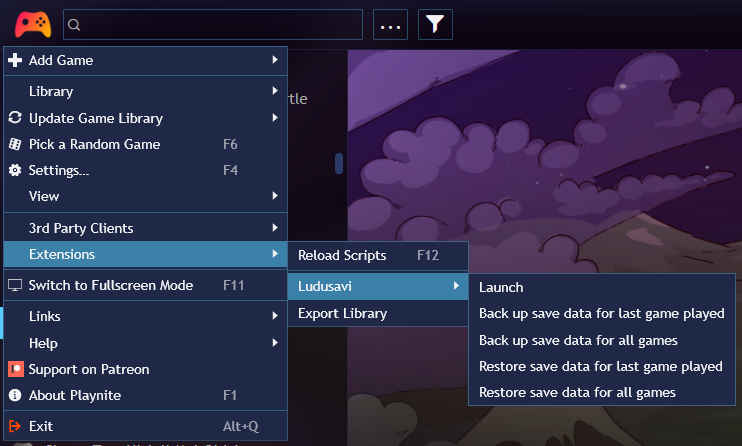
Task: Exit Playnite from the menu
Action: click(145, 426)
